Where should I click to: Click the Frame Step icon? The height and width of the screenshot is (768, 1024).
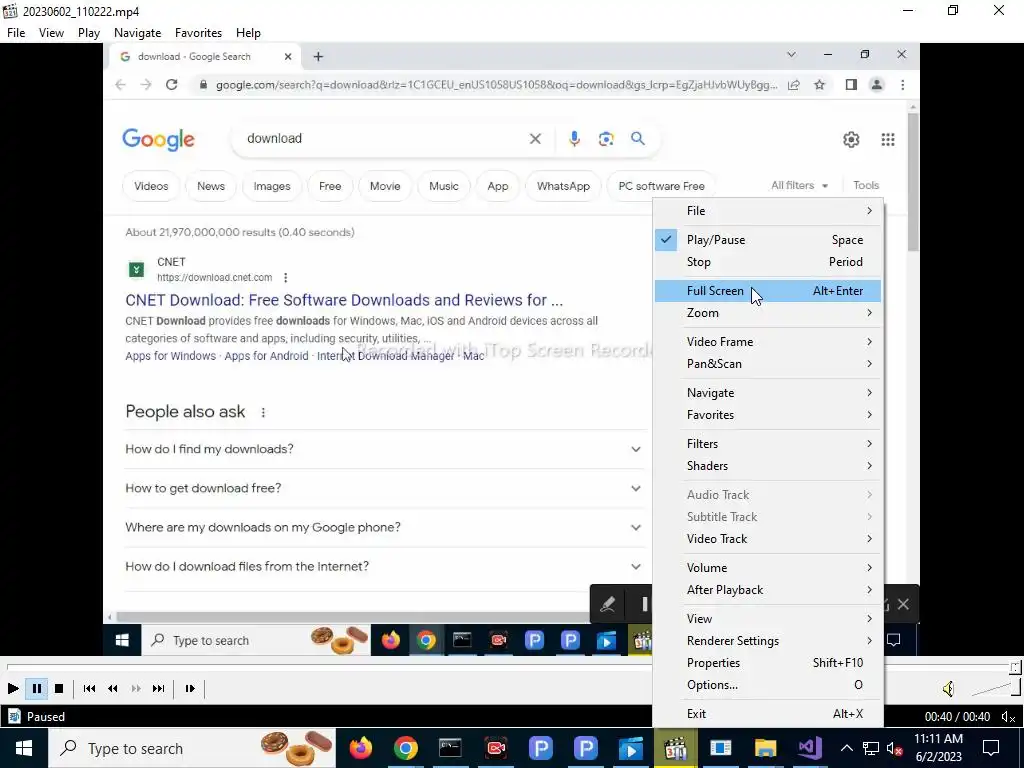click(190, 688)
